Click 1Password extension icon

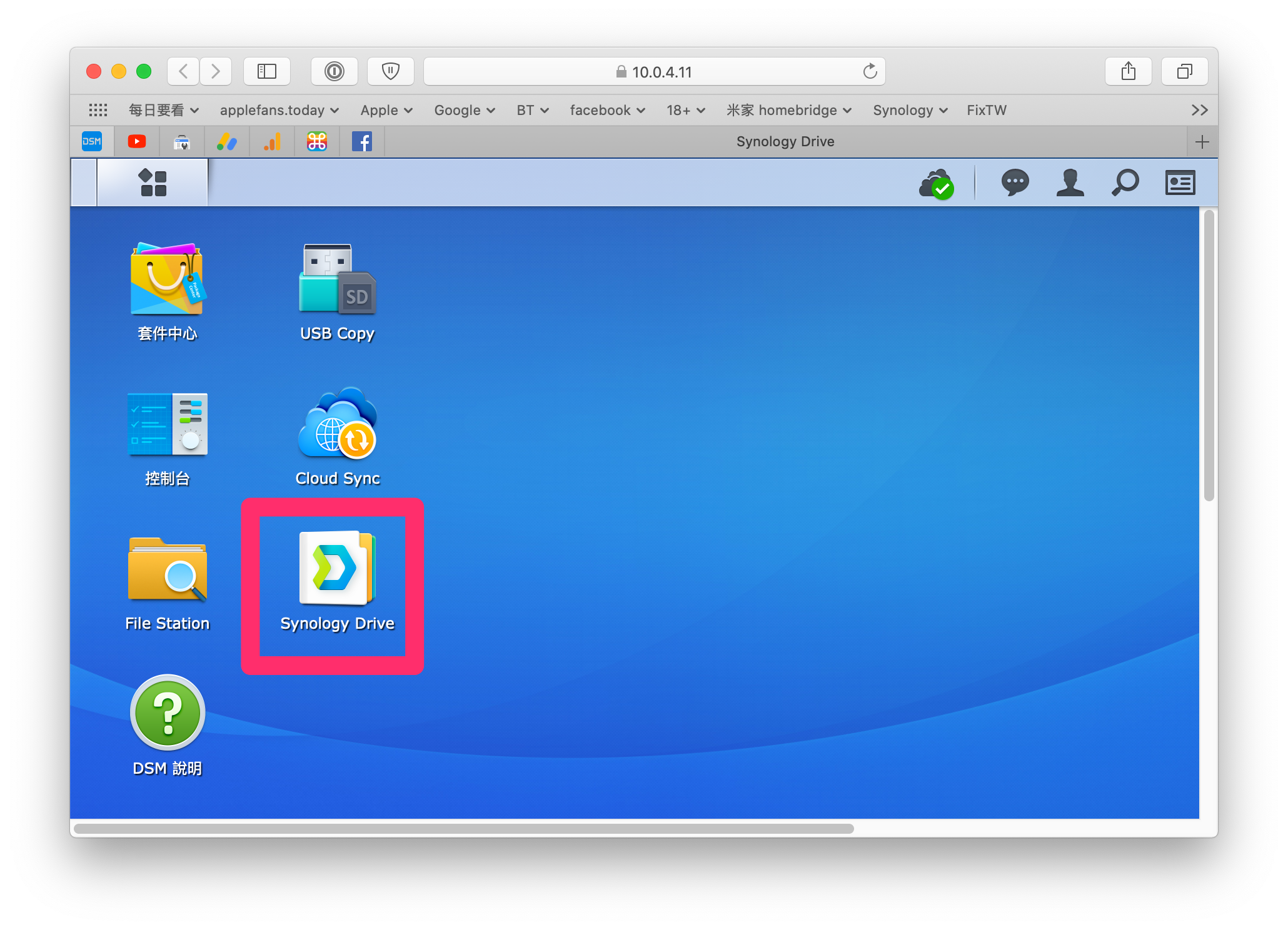[x=335, y=71]
